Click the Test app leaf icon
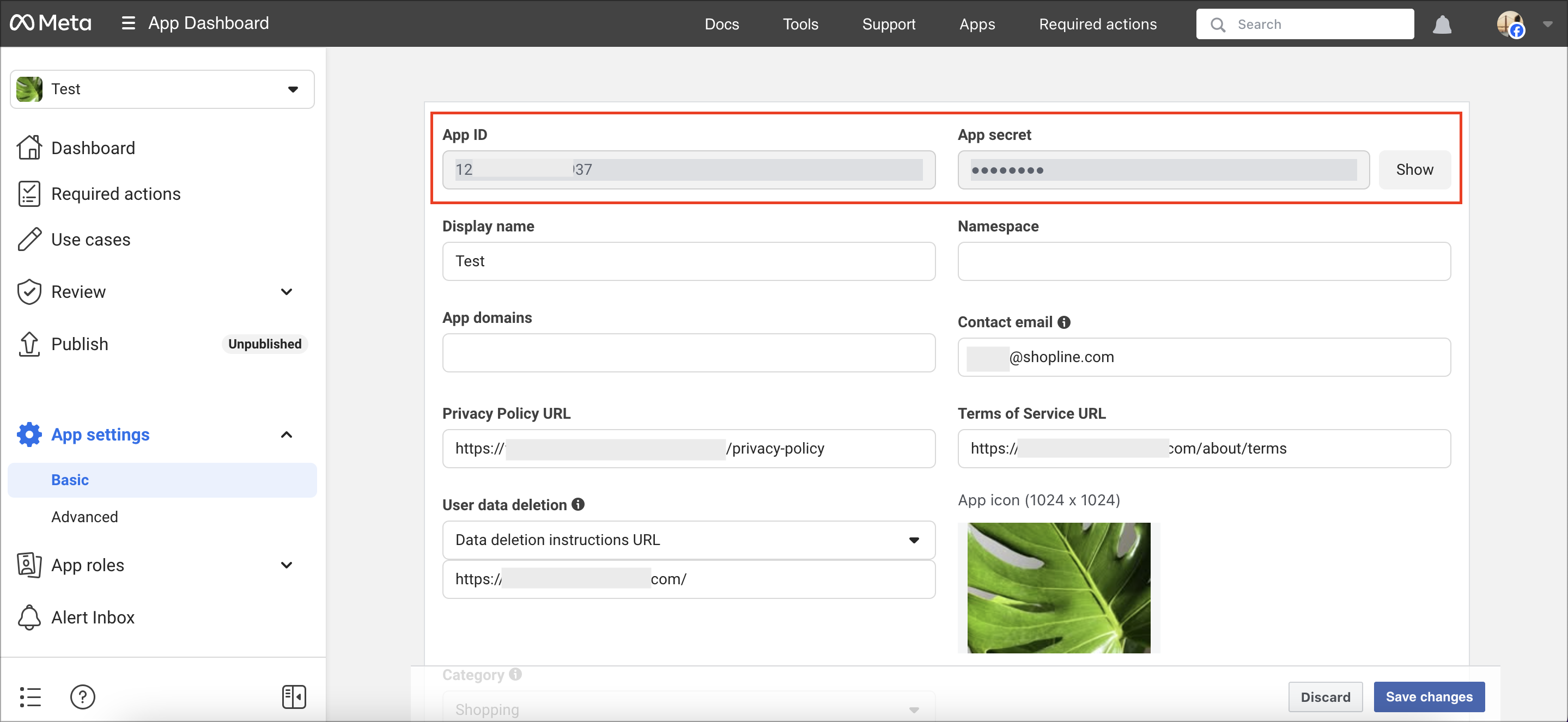This screenshot has width=1568, height=722. (29, 89)
